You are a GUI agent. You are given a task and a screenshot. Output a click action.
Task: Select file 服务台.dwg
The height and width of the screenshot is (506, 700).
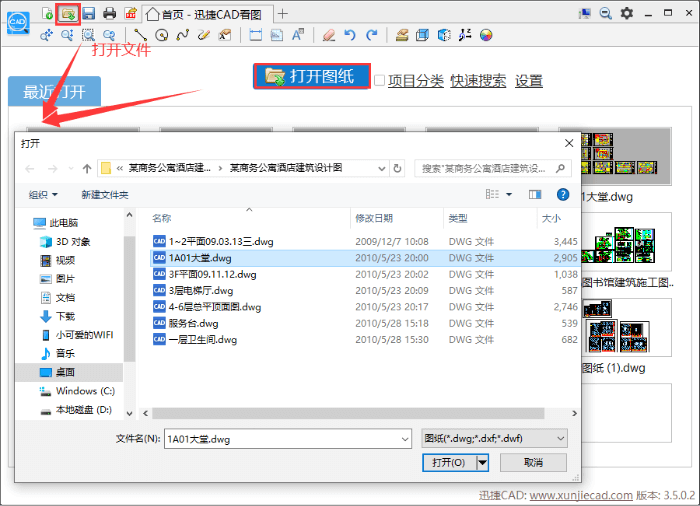pyautogui.click(x=365, y=323)
